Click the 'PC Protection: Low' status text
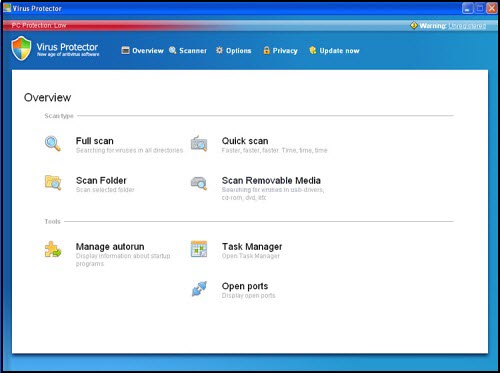 [x=39, y=25]
